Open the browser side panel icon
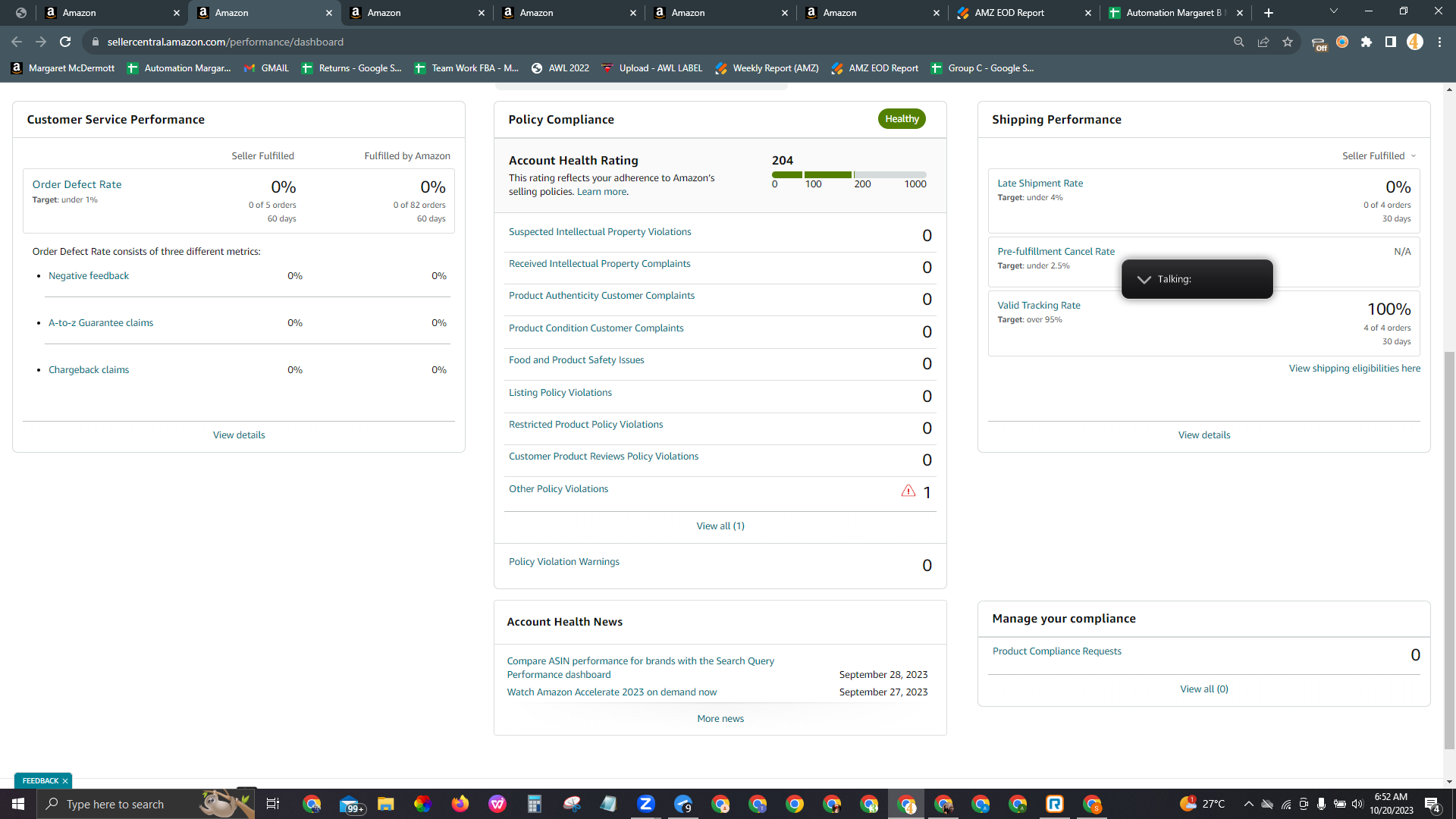1456x819 pixels. pyautogui.click(x=1391, y=42)
